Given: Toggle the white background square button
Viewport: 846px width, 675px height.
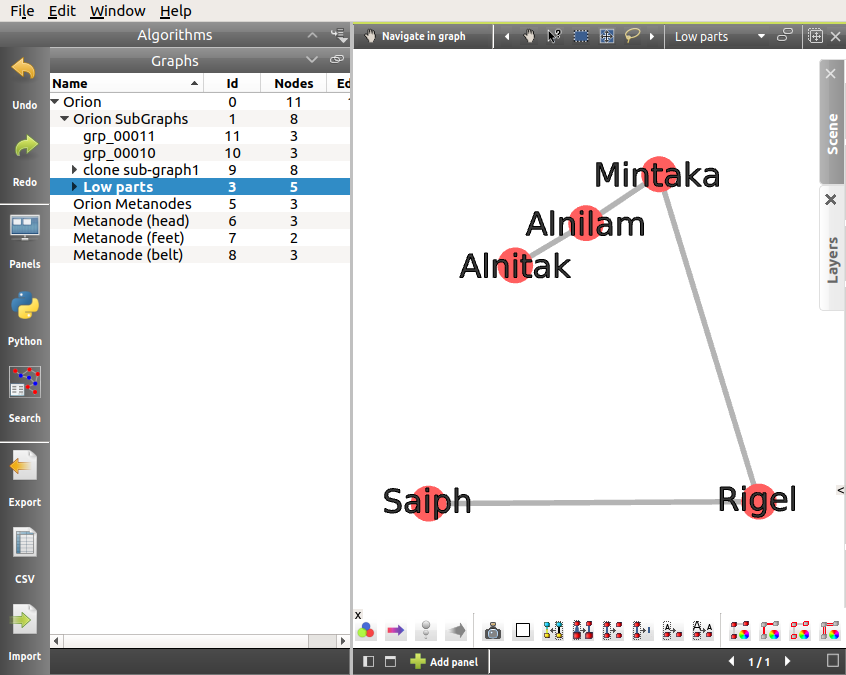Looking at the screenshot, I should [x=522, y=631].
